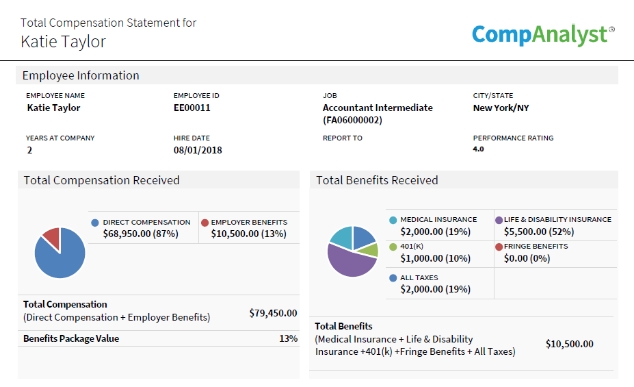Screen dimensions: 634x387
Task: Click the benefits breakdown pie chart
Action: click(x=353, y=252)
